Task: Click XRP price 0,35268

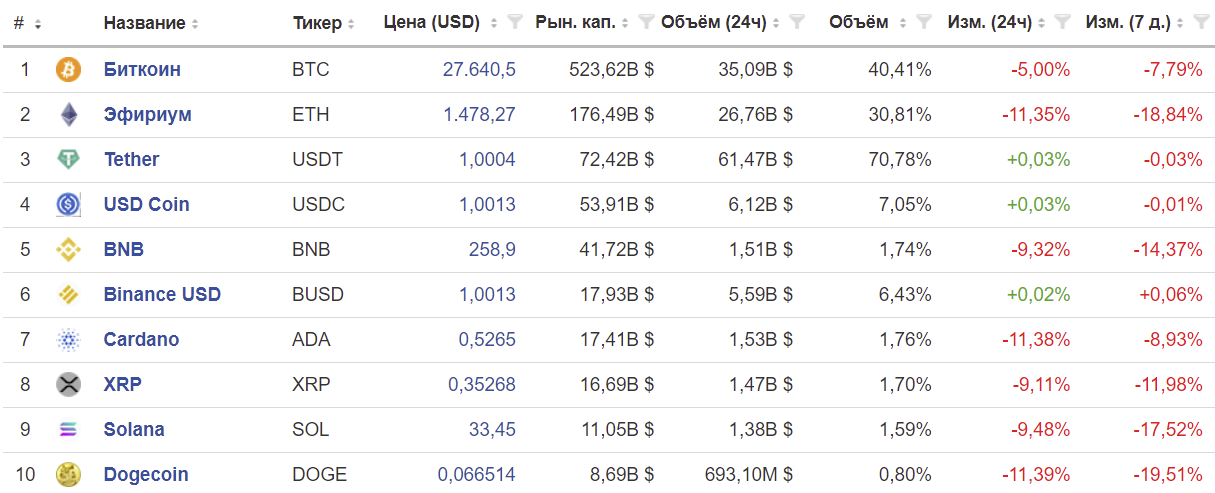Action: (x=482, y=385)
